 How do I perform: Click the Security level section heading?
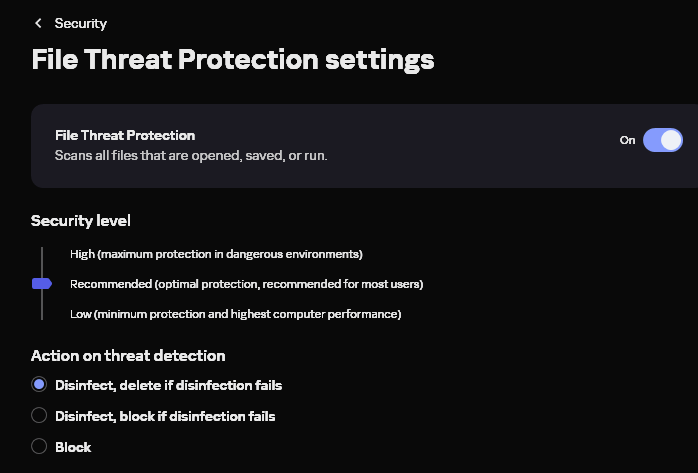click(81, 220)
